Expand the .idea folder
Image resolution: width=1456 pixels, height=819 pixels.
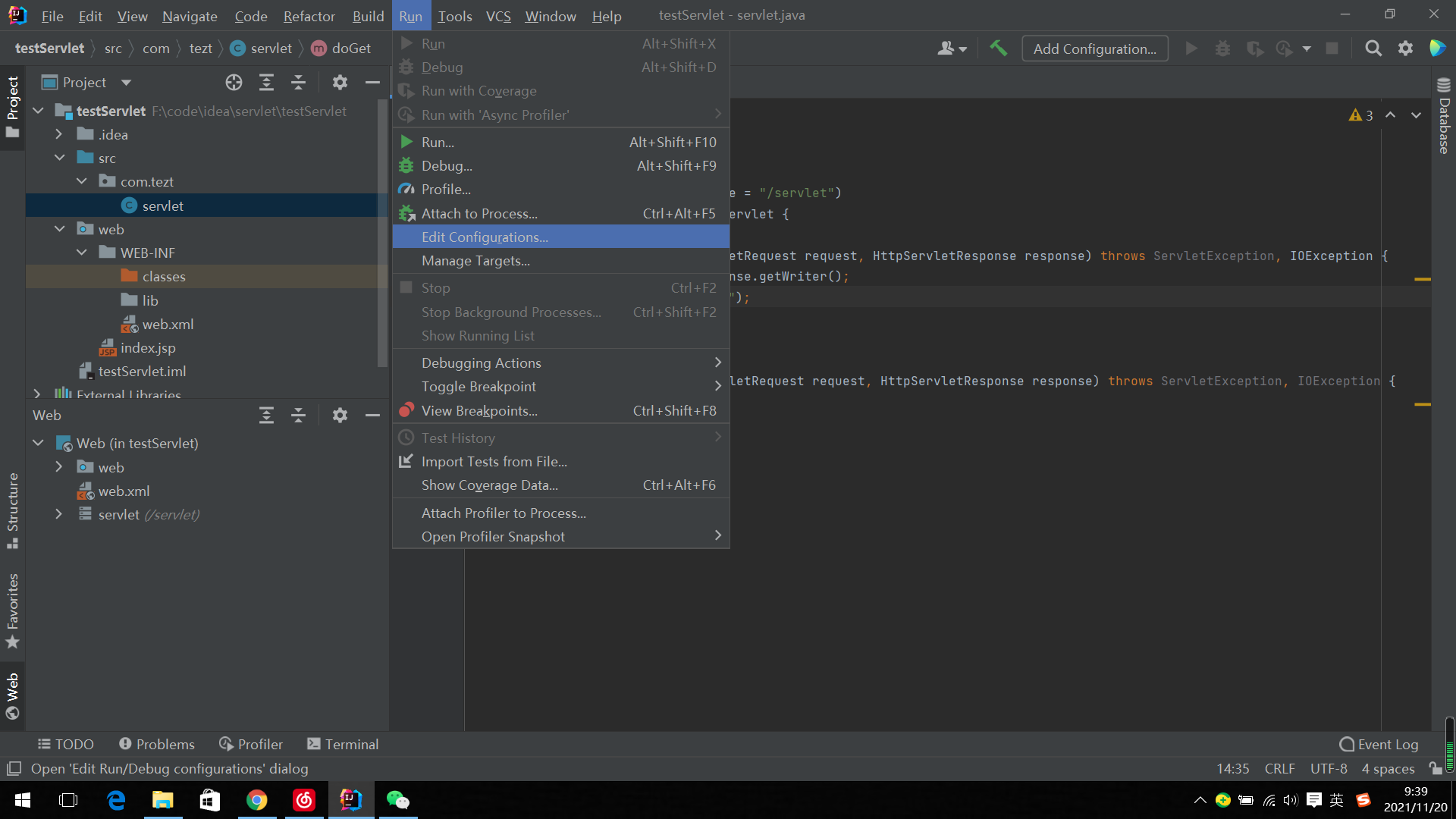click(x=59, y=134)
